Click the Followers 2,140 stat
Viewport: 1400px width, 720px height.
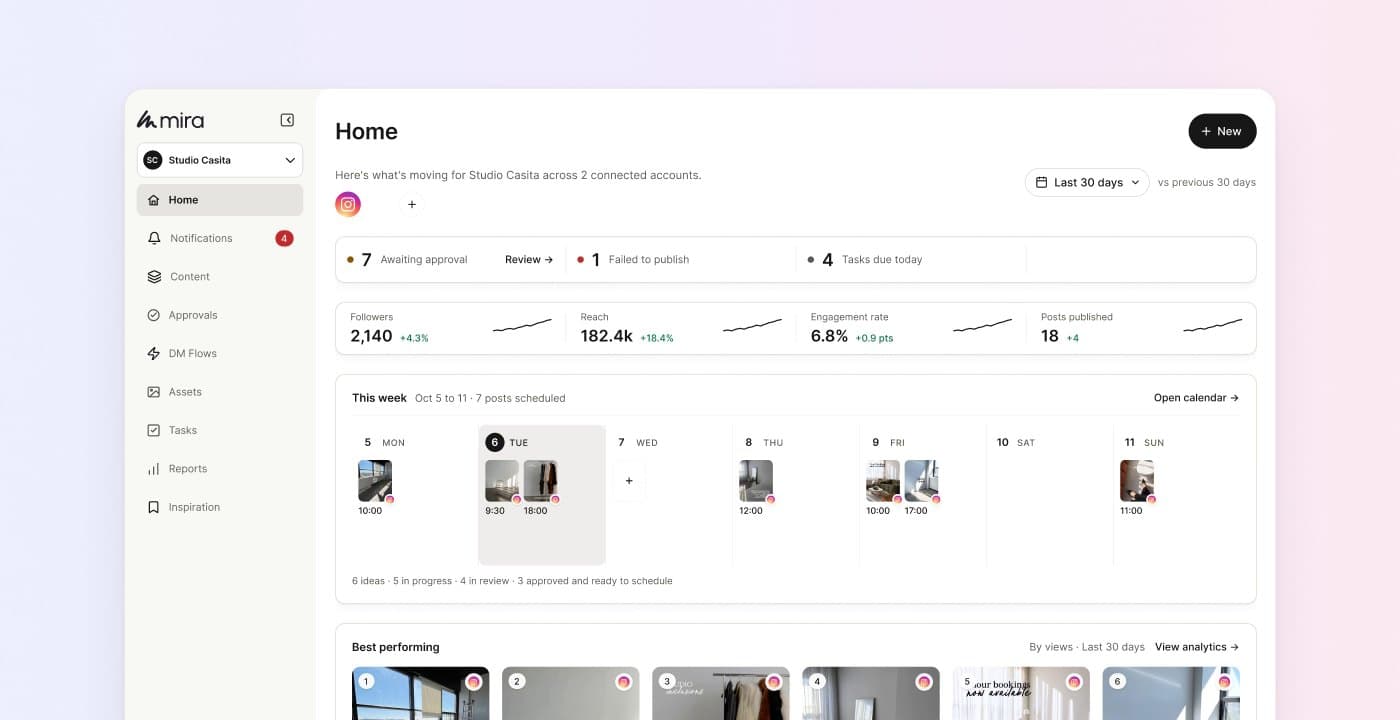tap(451, 328)
